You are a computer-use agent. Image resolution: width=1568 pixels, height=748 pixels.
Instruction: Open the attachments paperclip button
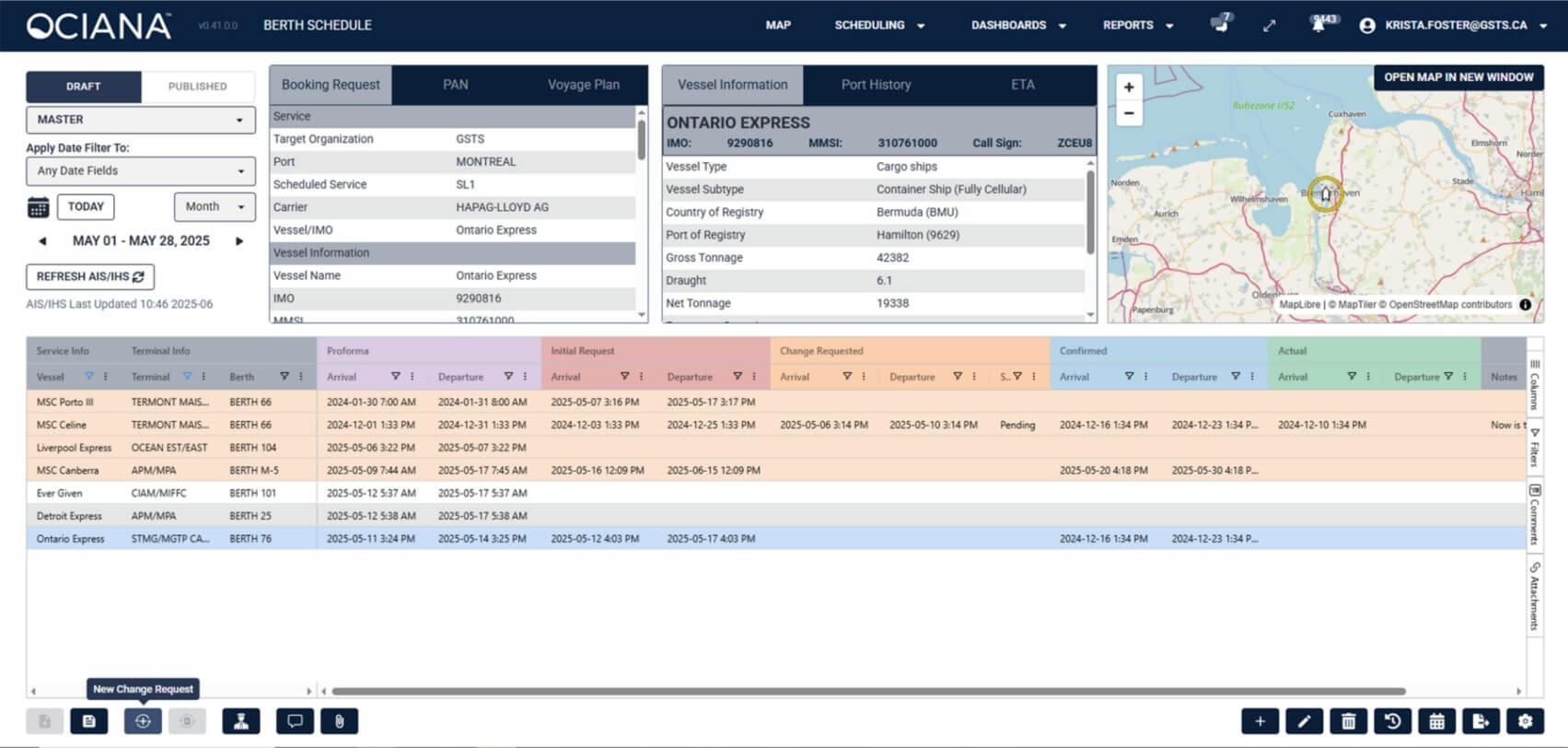(x=339, y=721)
